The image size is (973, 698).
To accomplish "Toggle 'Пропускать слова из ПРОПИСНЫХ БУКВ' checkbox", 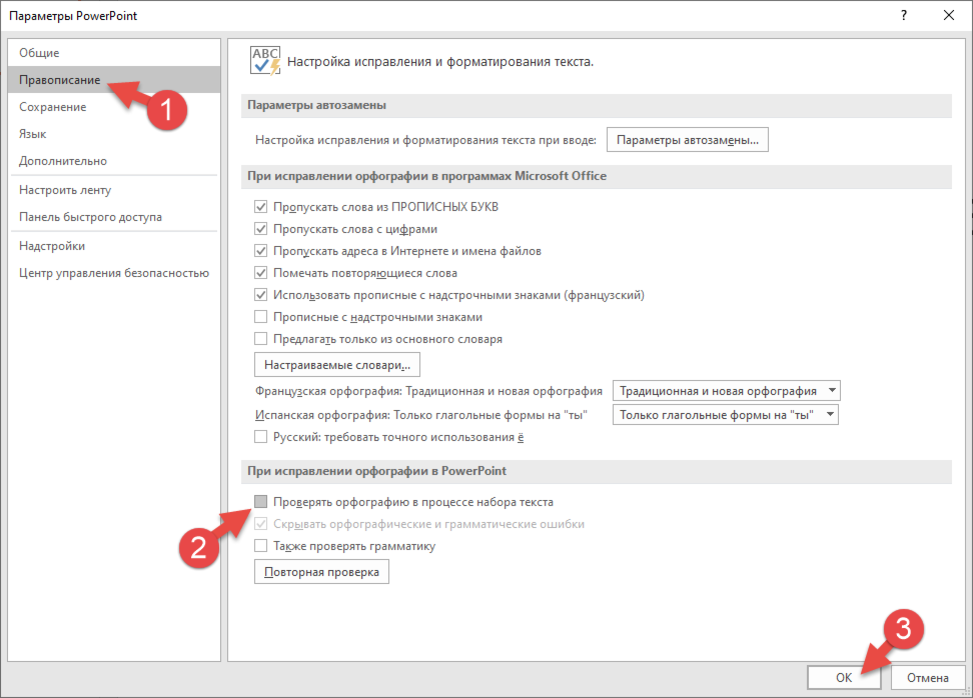I will tap(261, 207).
